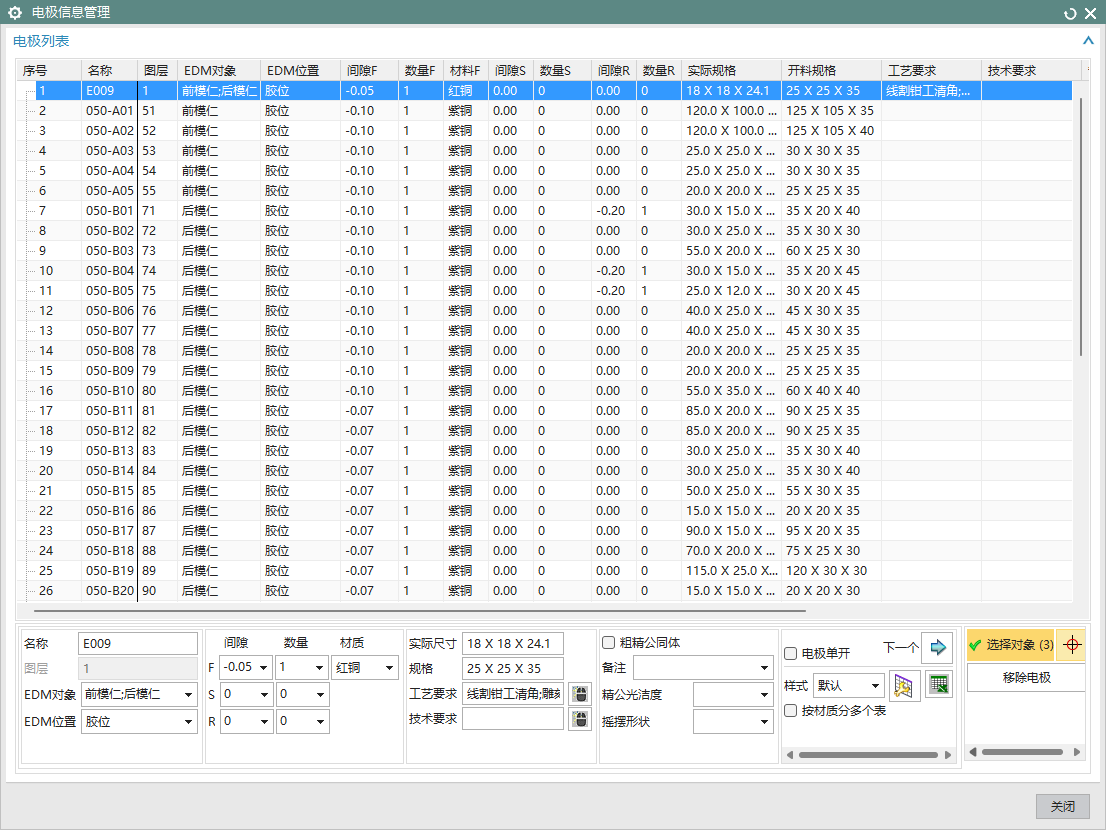Viewport: 1106px width, 830px height.
Task: Click the empty 技术要求 input field
Action: tap(513, 719)
